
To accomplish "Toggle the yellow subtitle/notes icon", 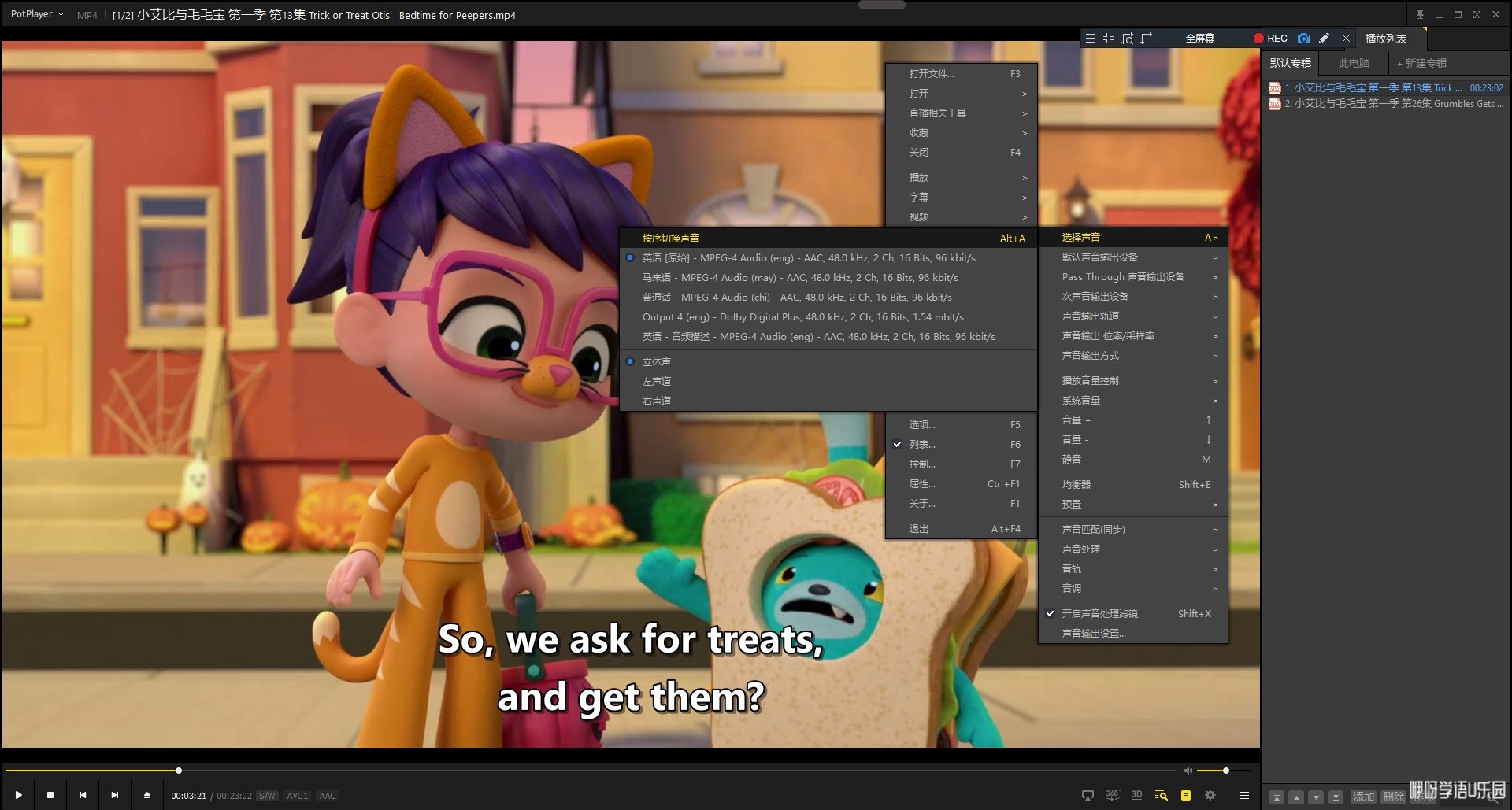I will point(1185,795).
